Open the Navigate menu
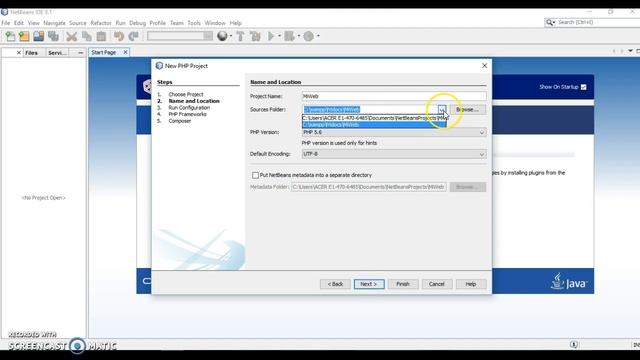This screenshot has height=360, width=640. coord(54,23)
